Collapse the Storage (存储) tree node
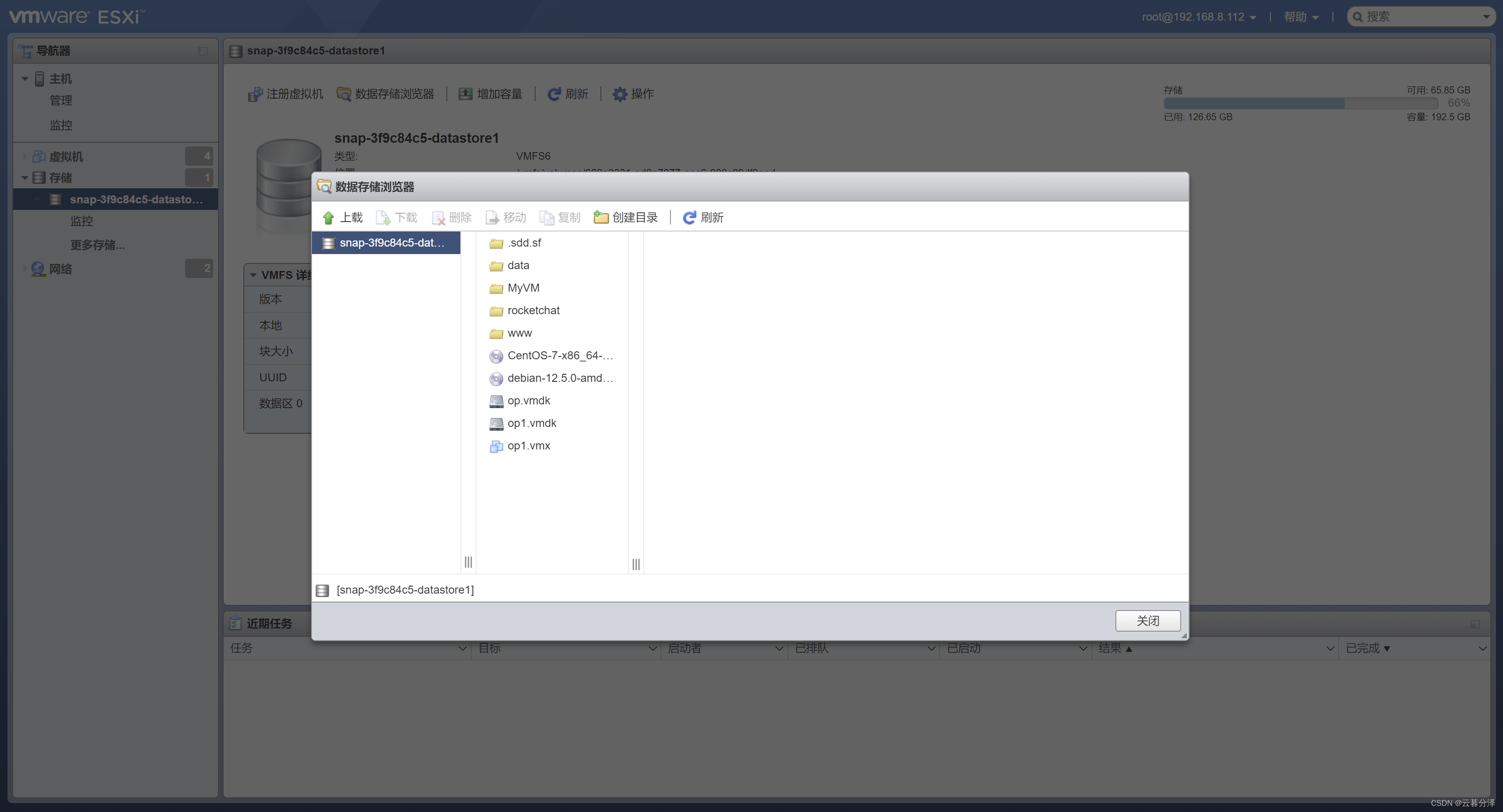The image size is (1503, 812). pos(24,178)
